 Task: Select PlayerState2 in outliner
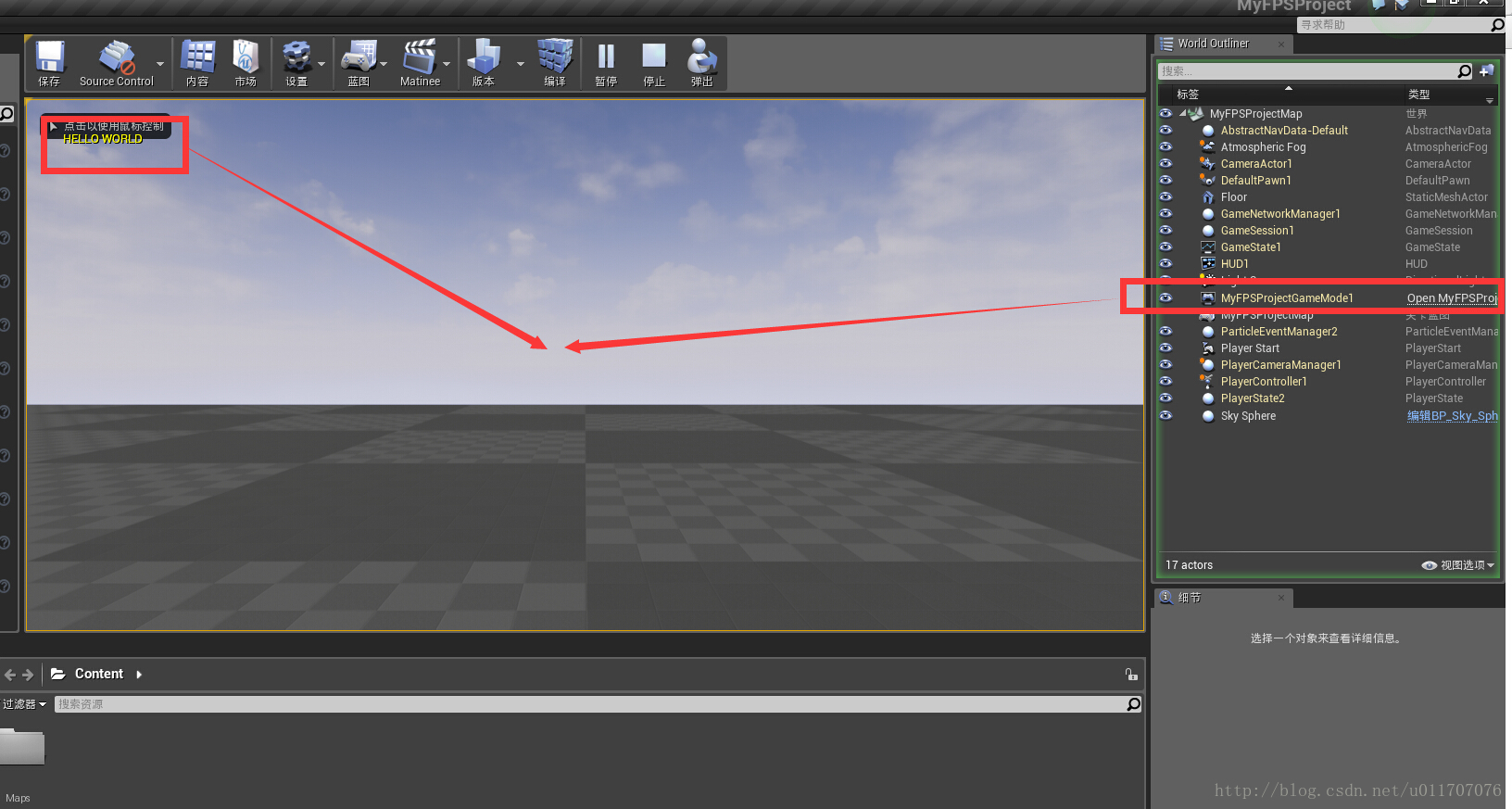(1253, 398)
